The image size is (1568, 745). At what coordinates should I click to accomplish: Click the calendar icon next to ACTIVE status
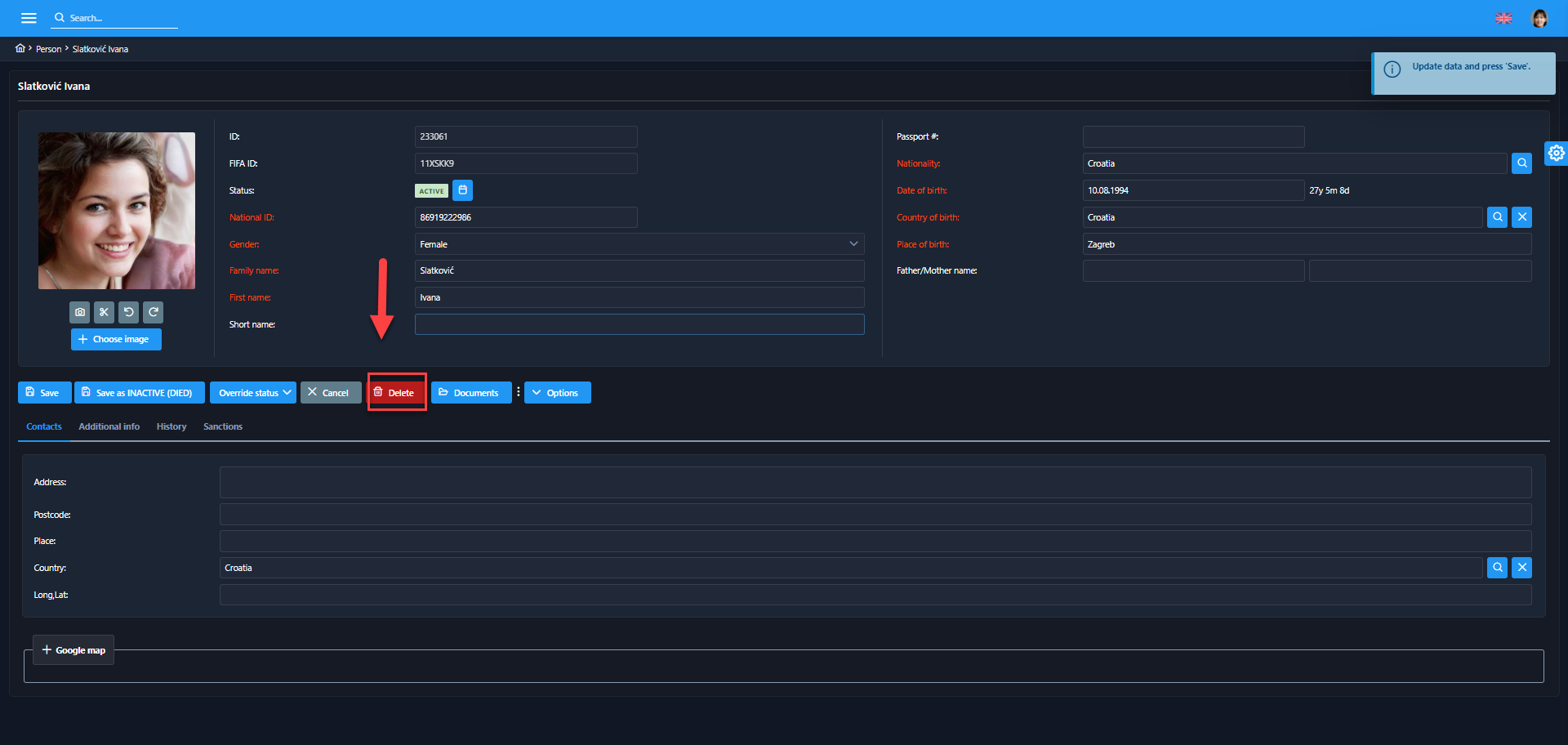(x=462, y=190)
